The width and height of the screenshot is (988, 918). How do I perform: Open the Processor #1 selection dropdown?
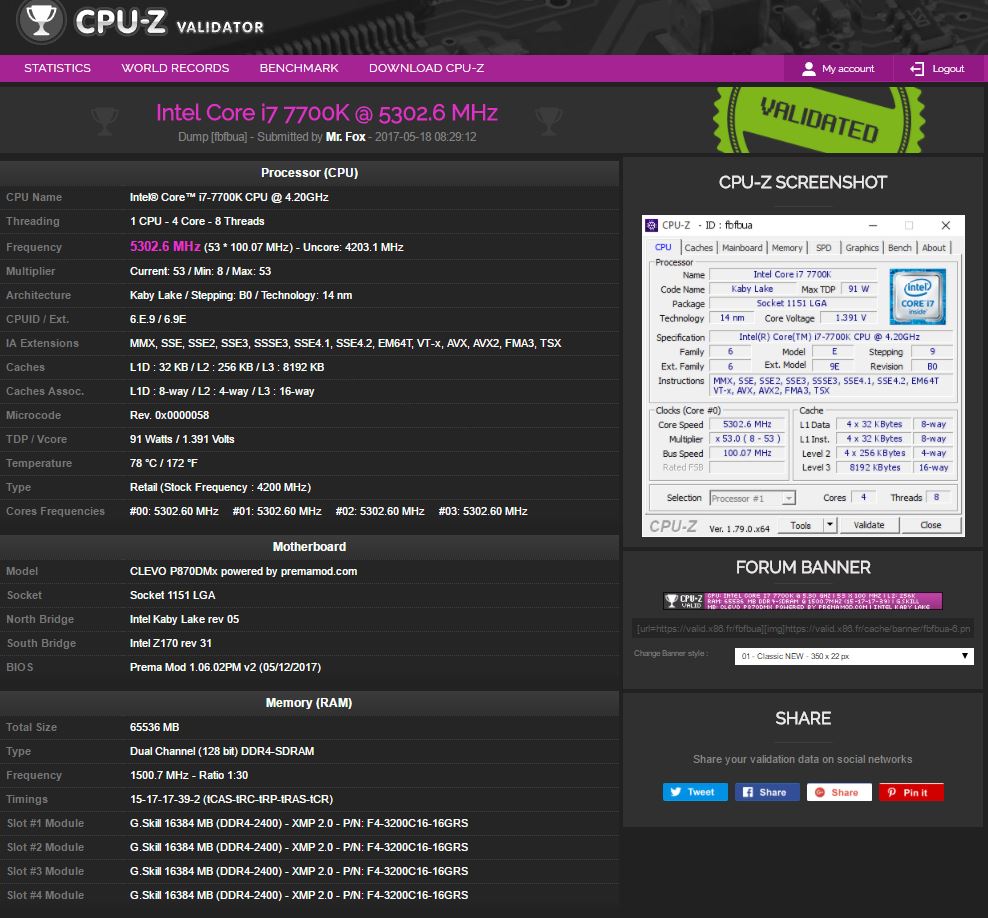click(752, 498)
